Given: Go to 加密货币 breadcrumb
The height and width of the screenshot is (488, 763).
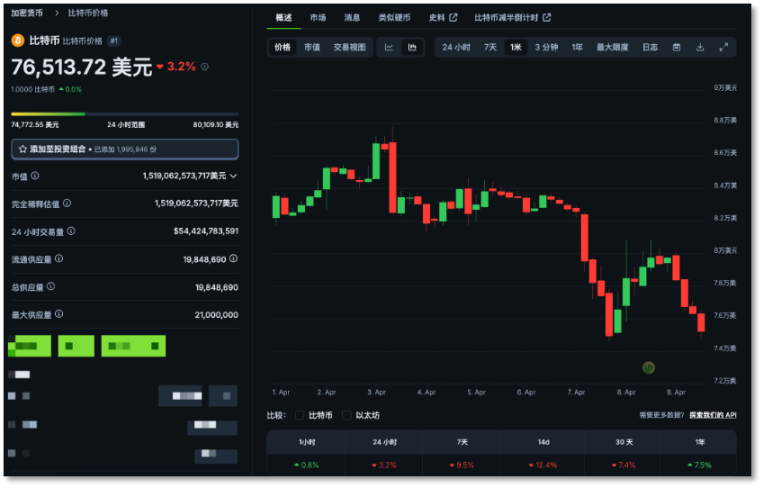Looking at the screenshot, I should click(27, 13).
